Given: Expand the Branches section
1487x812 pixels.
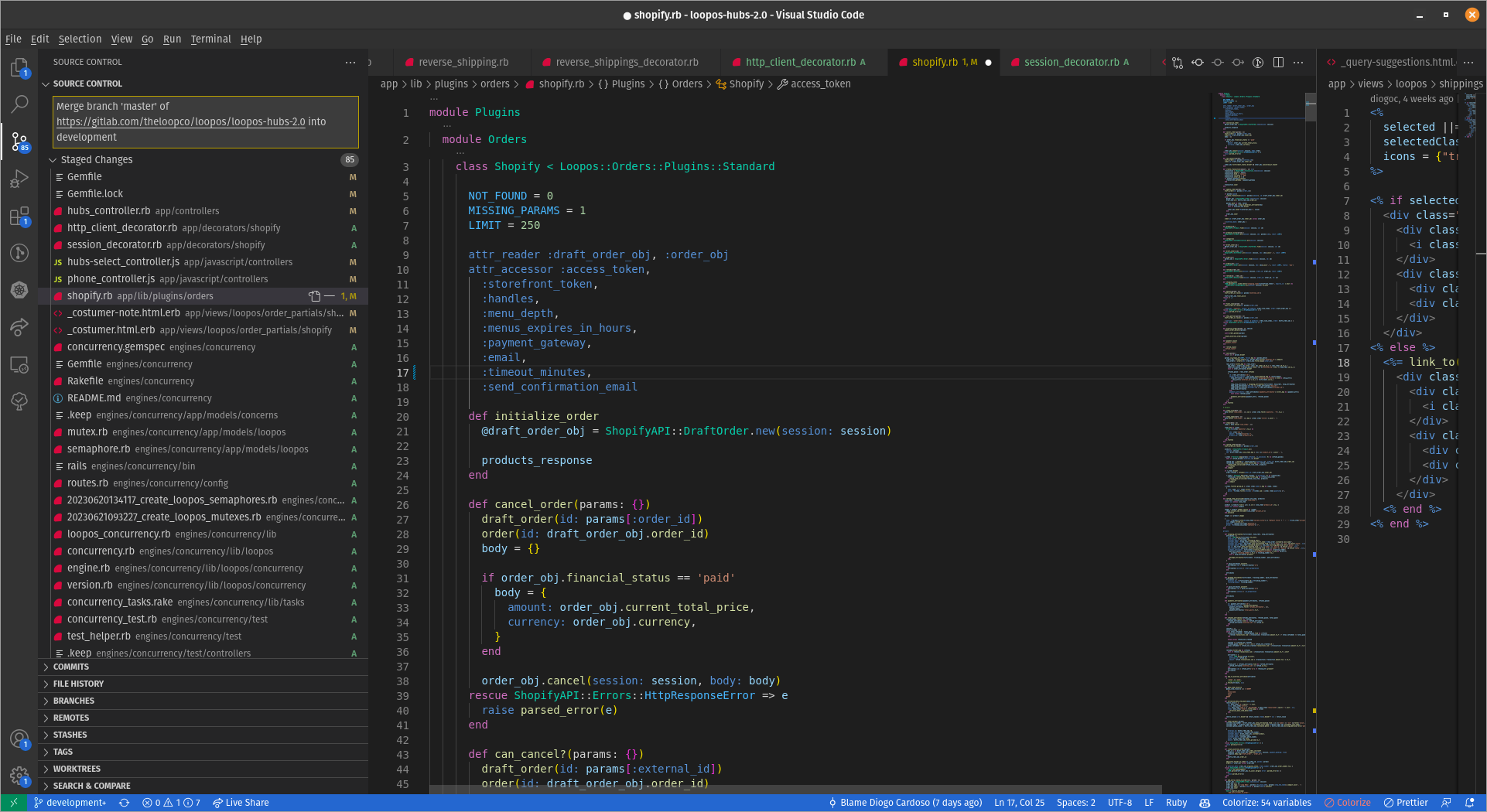Looking at the screenshot, I should [x=203, y=701].
